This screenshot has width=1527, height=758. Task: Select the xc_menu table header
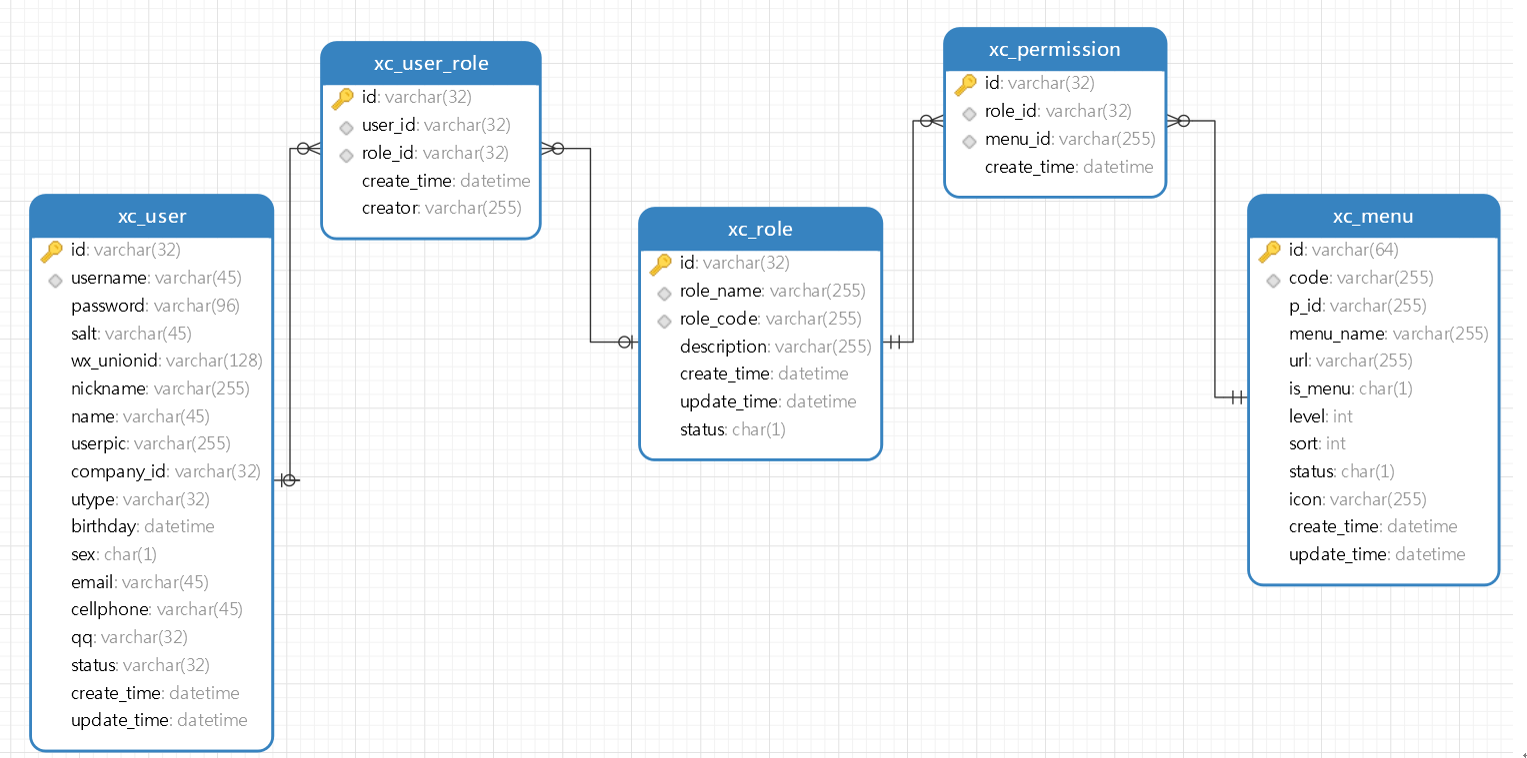1373,216
